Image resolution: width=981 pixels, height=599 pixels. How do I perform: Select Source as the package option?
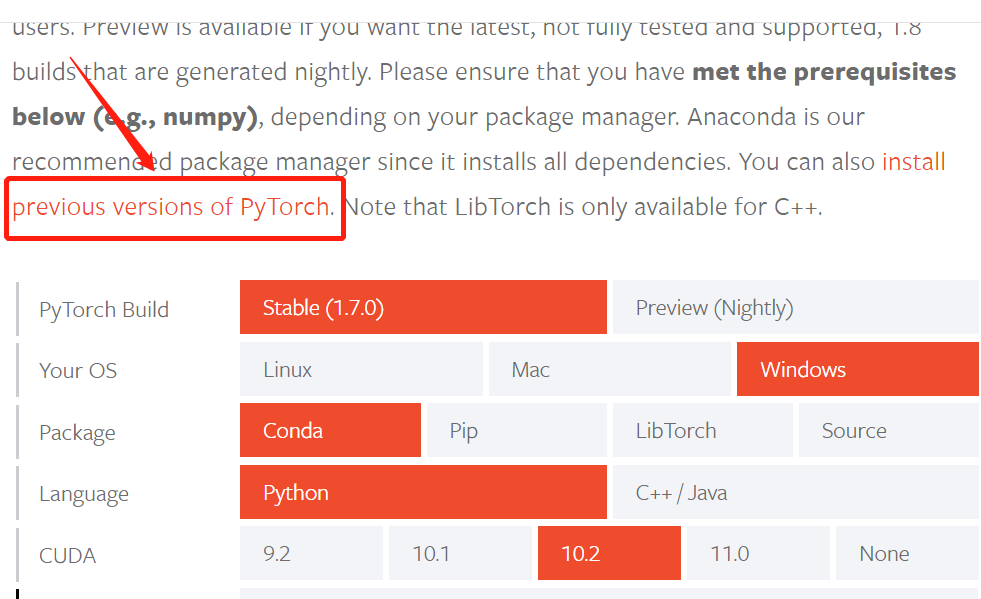point(888,430)
